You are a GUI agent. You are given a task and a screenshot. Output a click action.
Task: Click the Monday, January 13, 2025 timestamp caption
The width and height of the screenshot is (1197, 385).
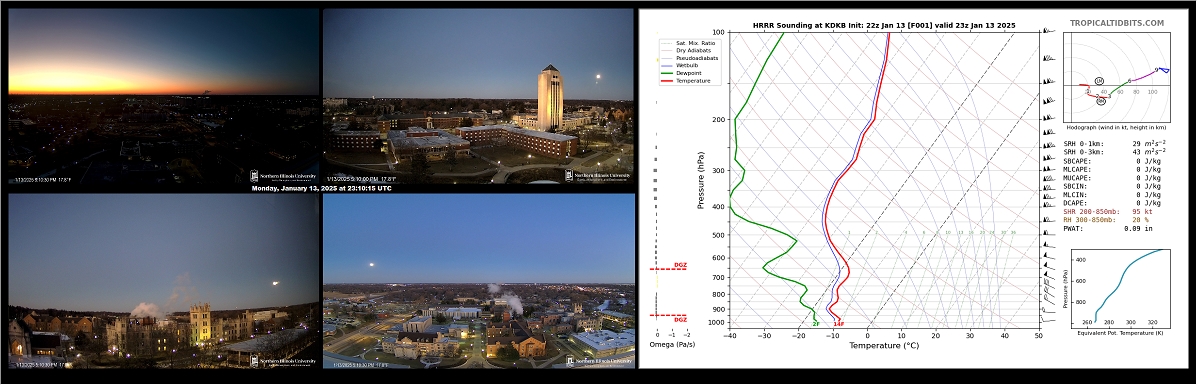pos(321,188)
